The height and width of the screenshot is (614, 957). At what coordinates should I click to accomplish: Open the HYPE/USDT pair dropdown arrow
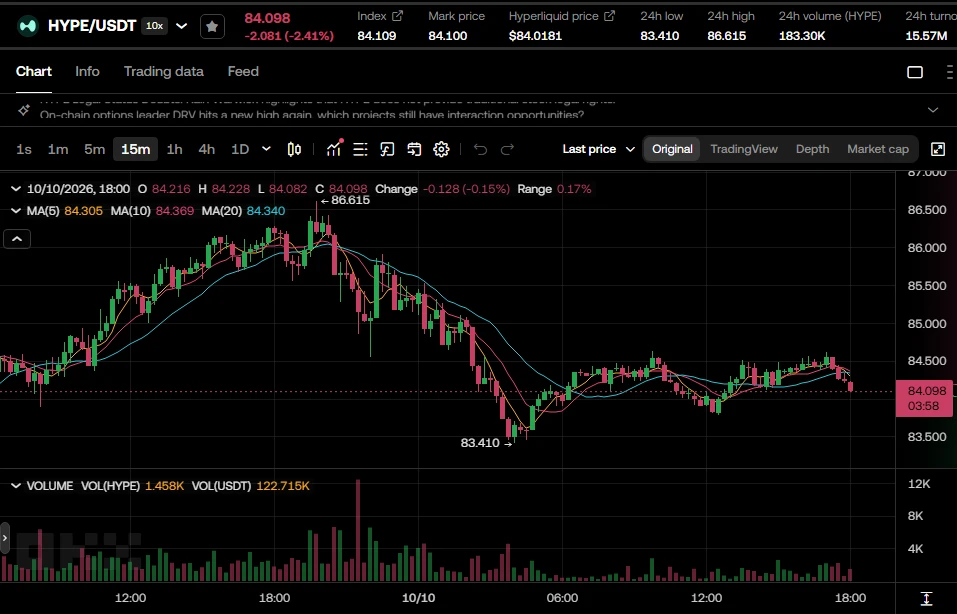[x=181, y=26]
